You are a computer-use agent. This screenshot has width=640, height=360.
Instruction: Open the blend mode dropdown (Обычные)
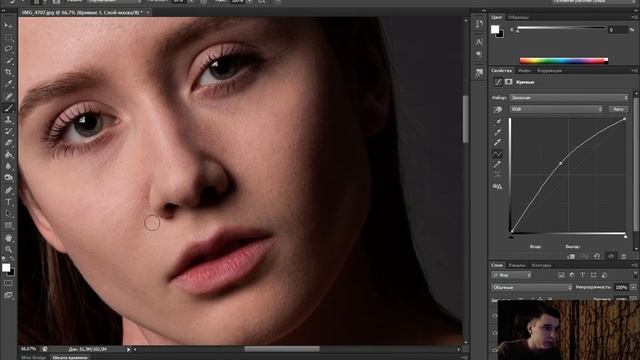(531, 287)
